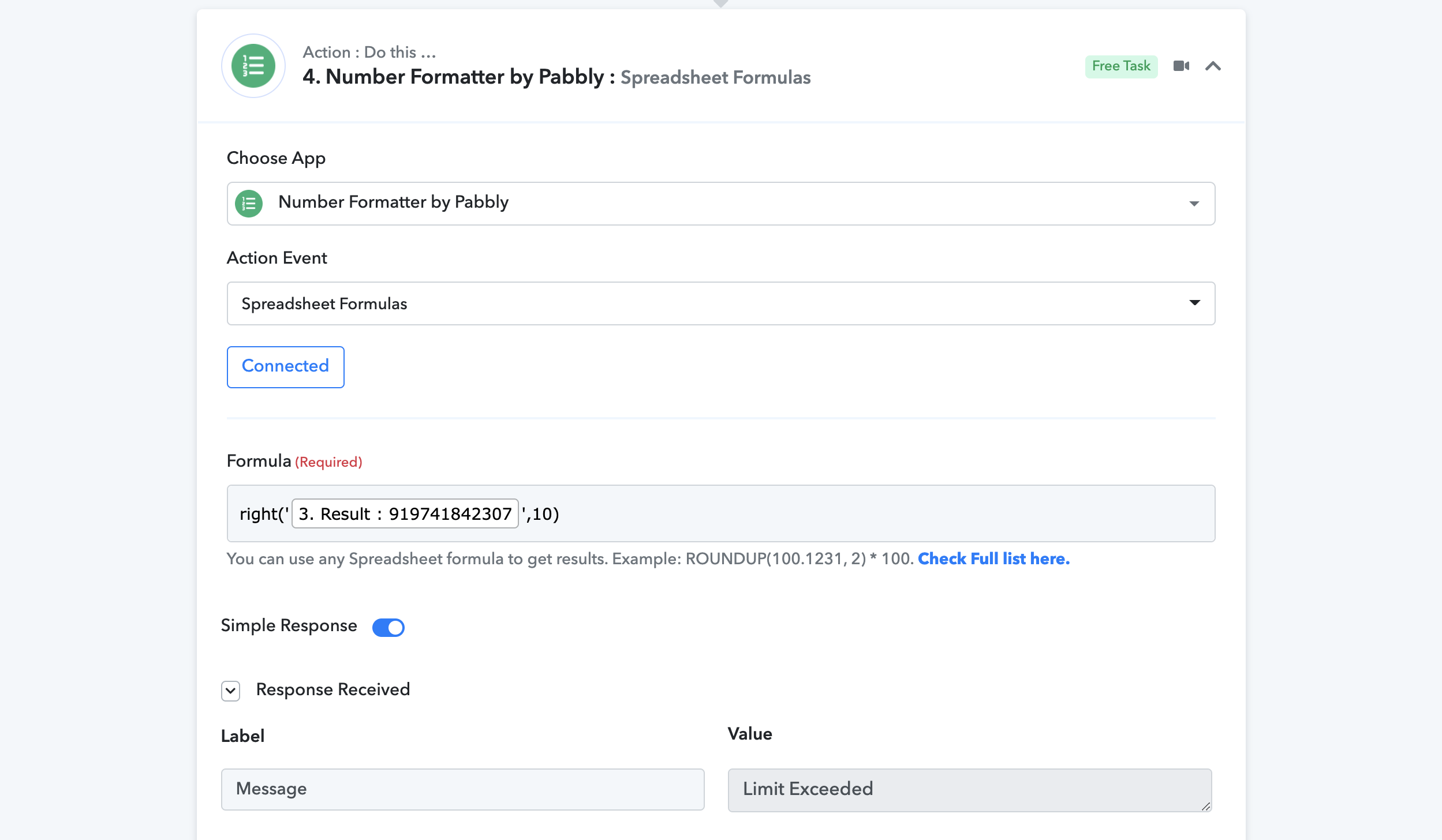Click the 'Simple Response' label text

(289, 625)
